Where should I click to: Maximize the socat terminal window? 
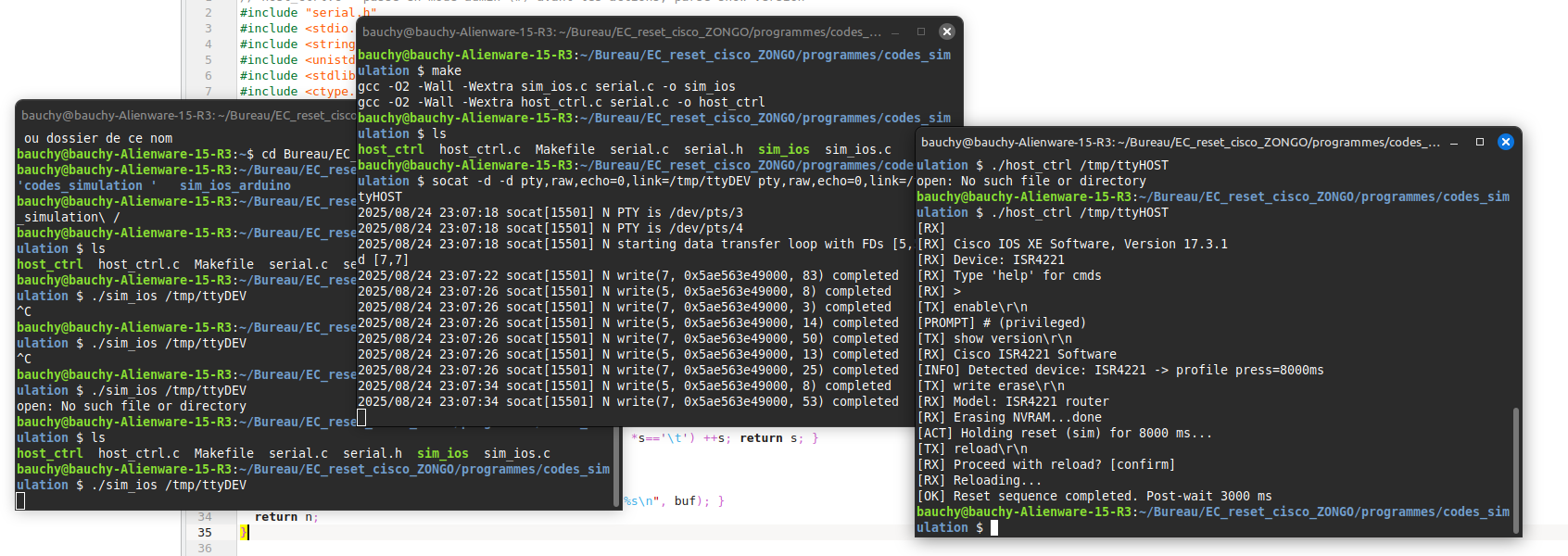[921, 32]
